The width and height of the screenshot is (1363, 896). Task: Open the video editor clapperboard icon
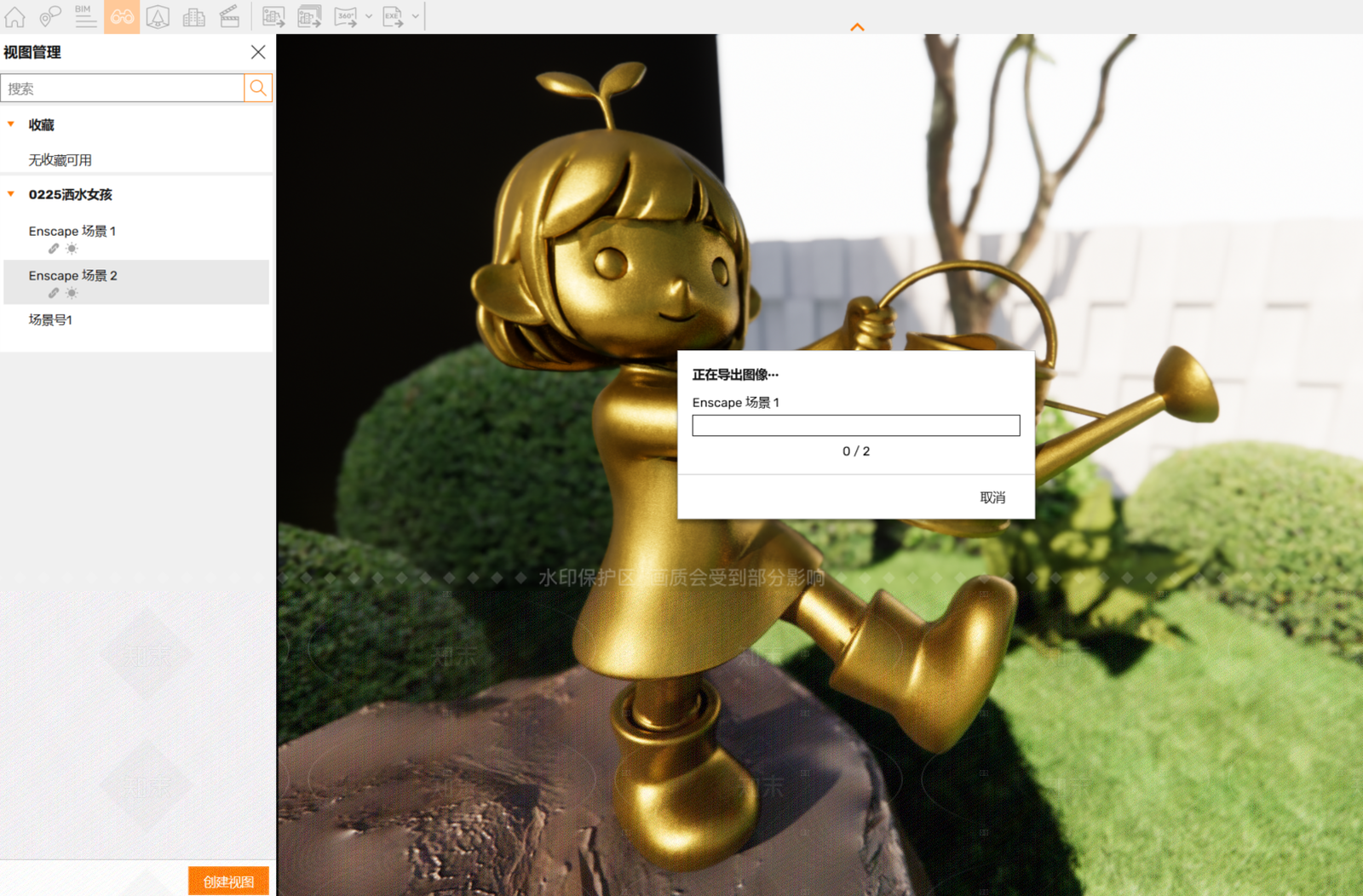230,16
